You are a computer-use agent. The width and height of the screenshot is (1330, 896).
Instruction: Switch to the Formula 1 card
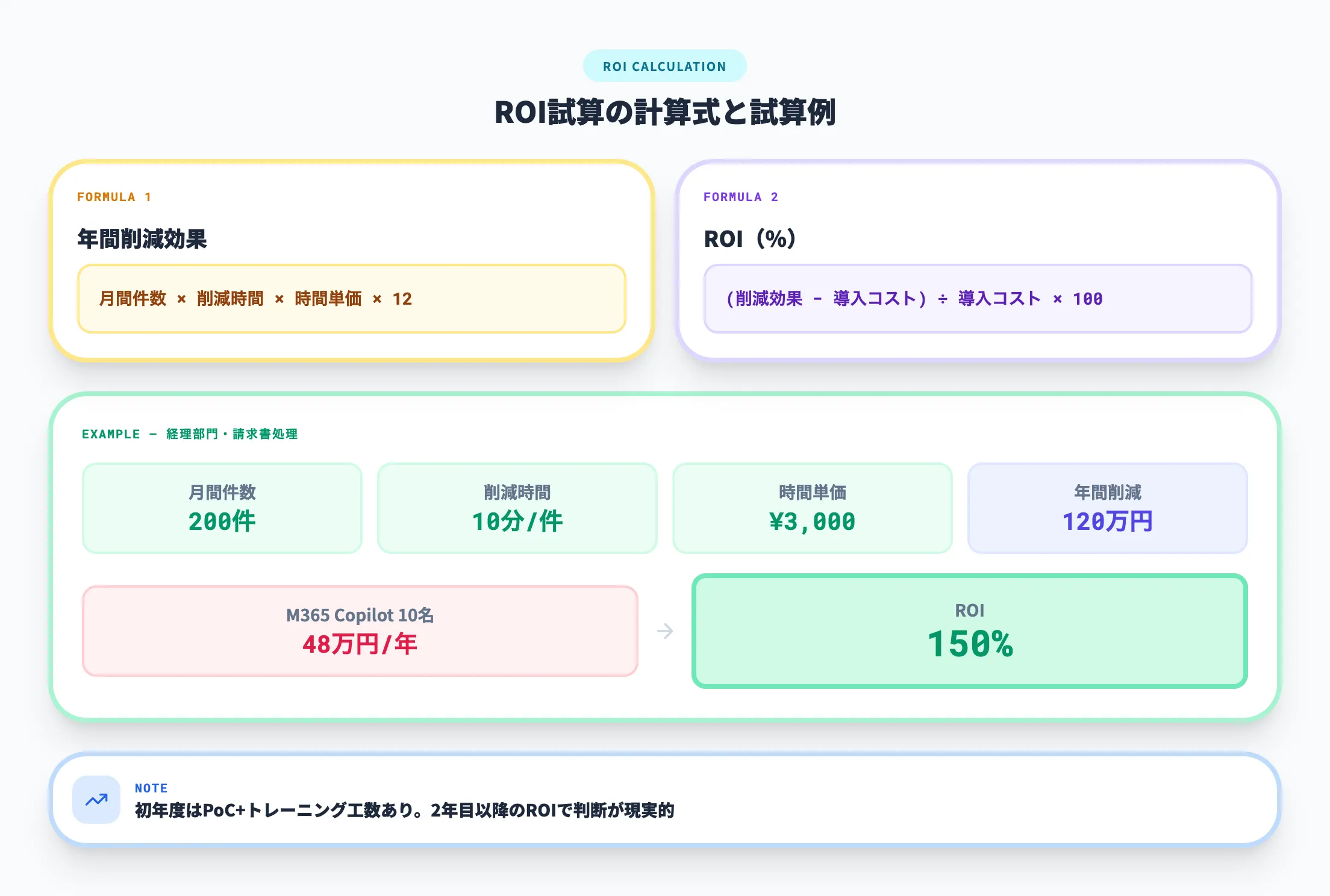[x=352, y=259]
